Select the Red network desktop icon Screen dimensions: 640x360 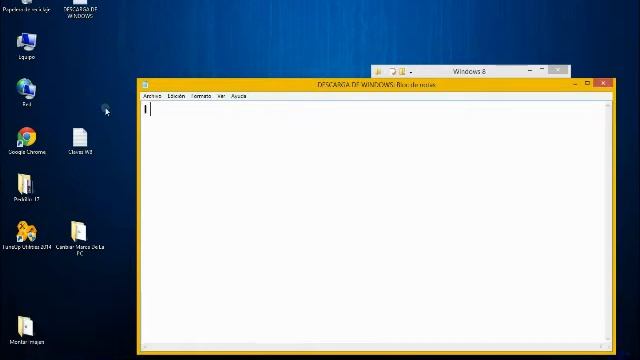27,93
